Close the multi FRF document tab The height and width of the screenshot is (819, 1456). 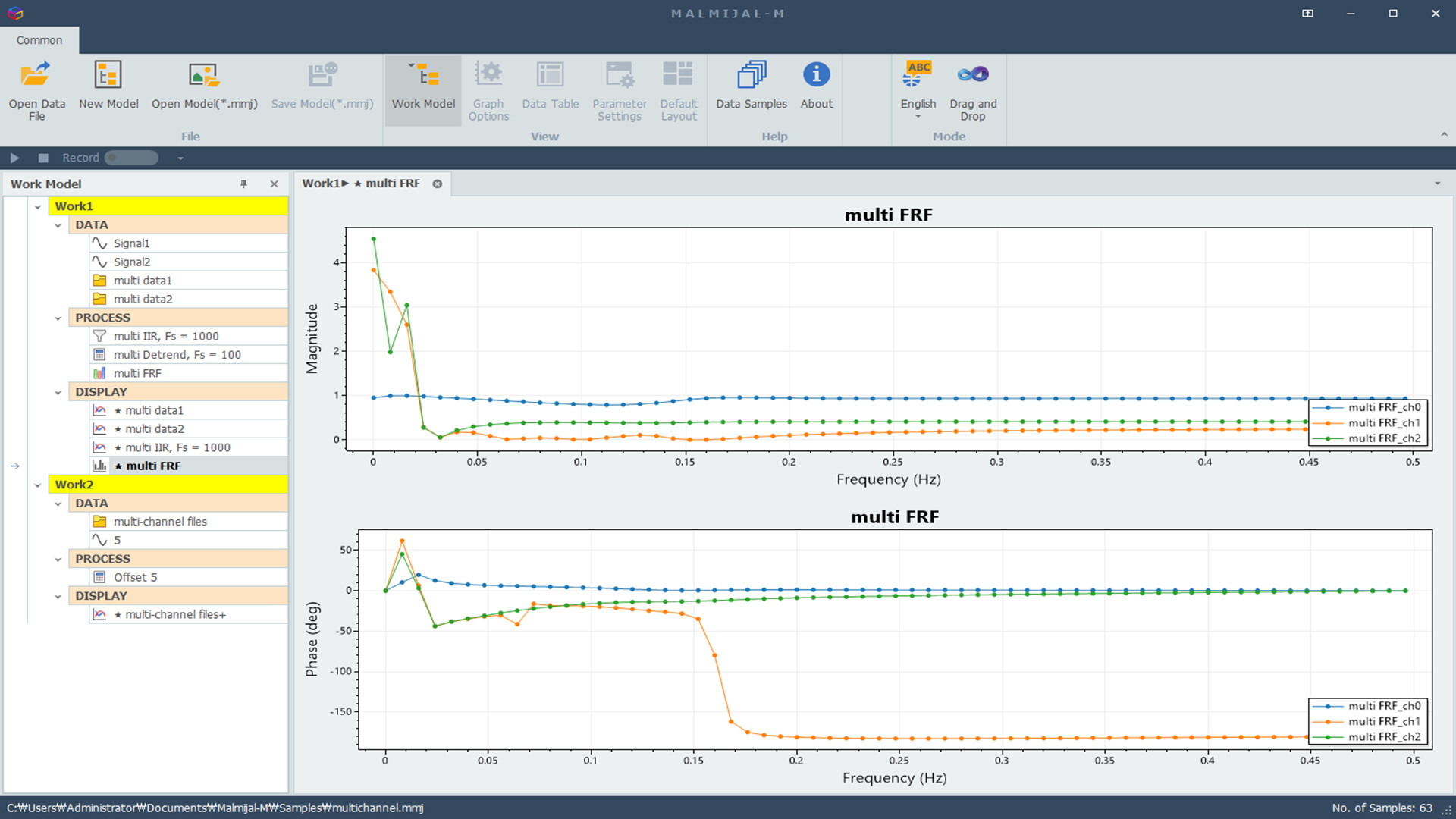point(438,184)
